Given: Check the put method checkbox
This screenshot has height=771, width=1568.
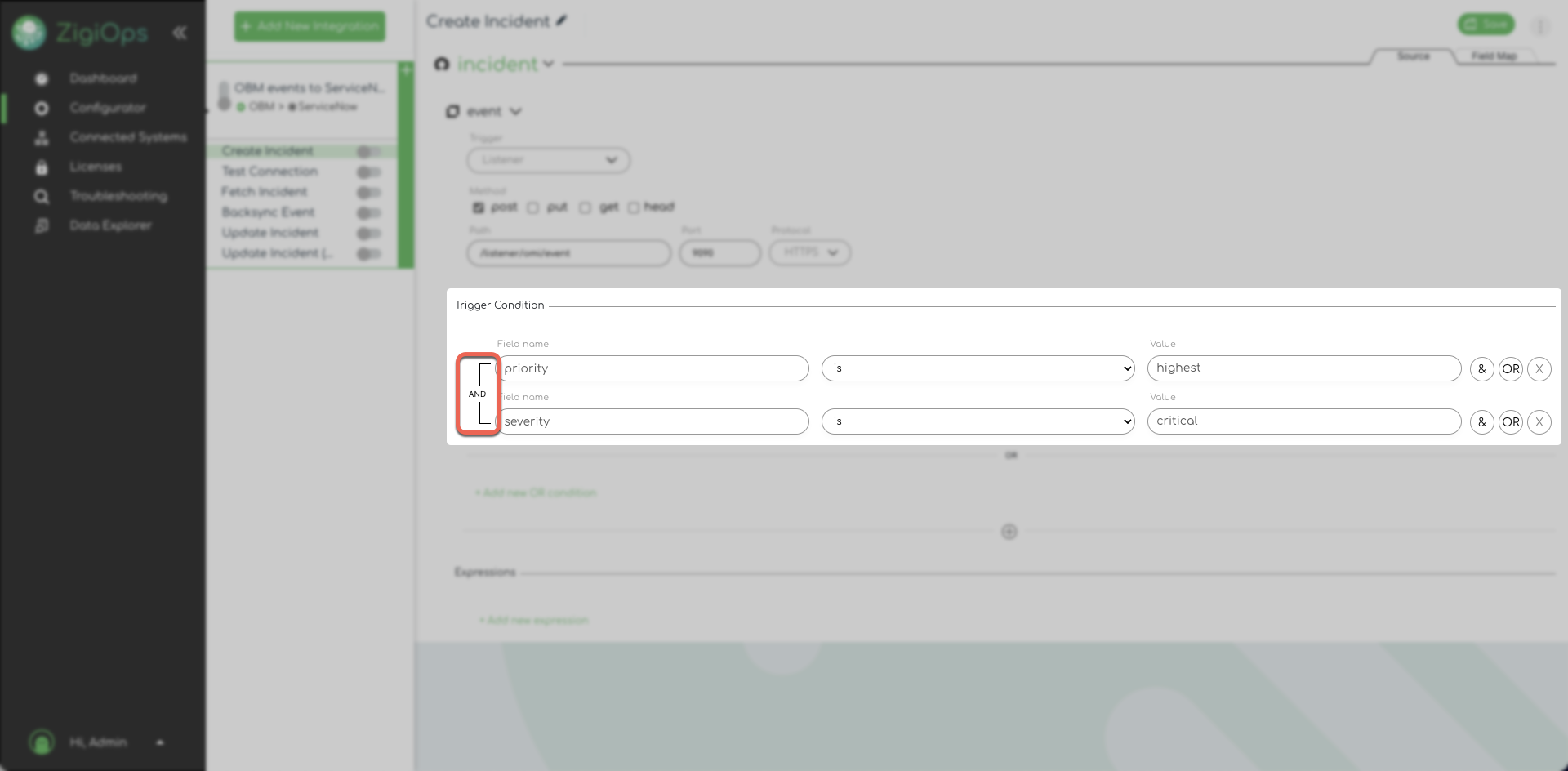Looking at the screenshot, I should pyautogui.click(x=533, y=207).
